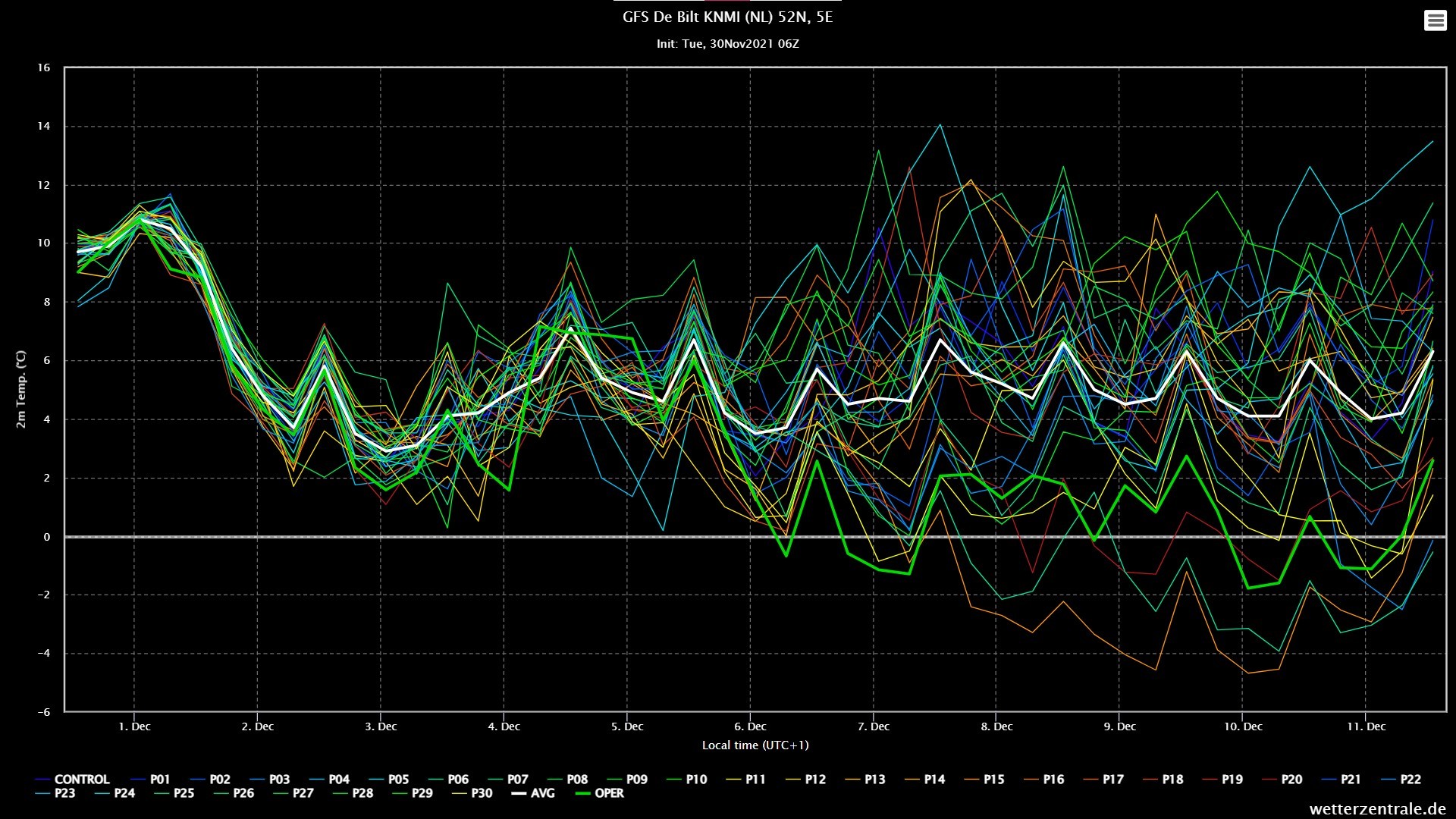Screen dimensions: 1456x819
Task: Toggle the P18 legend entry
Action: [1163, 780]
